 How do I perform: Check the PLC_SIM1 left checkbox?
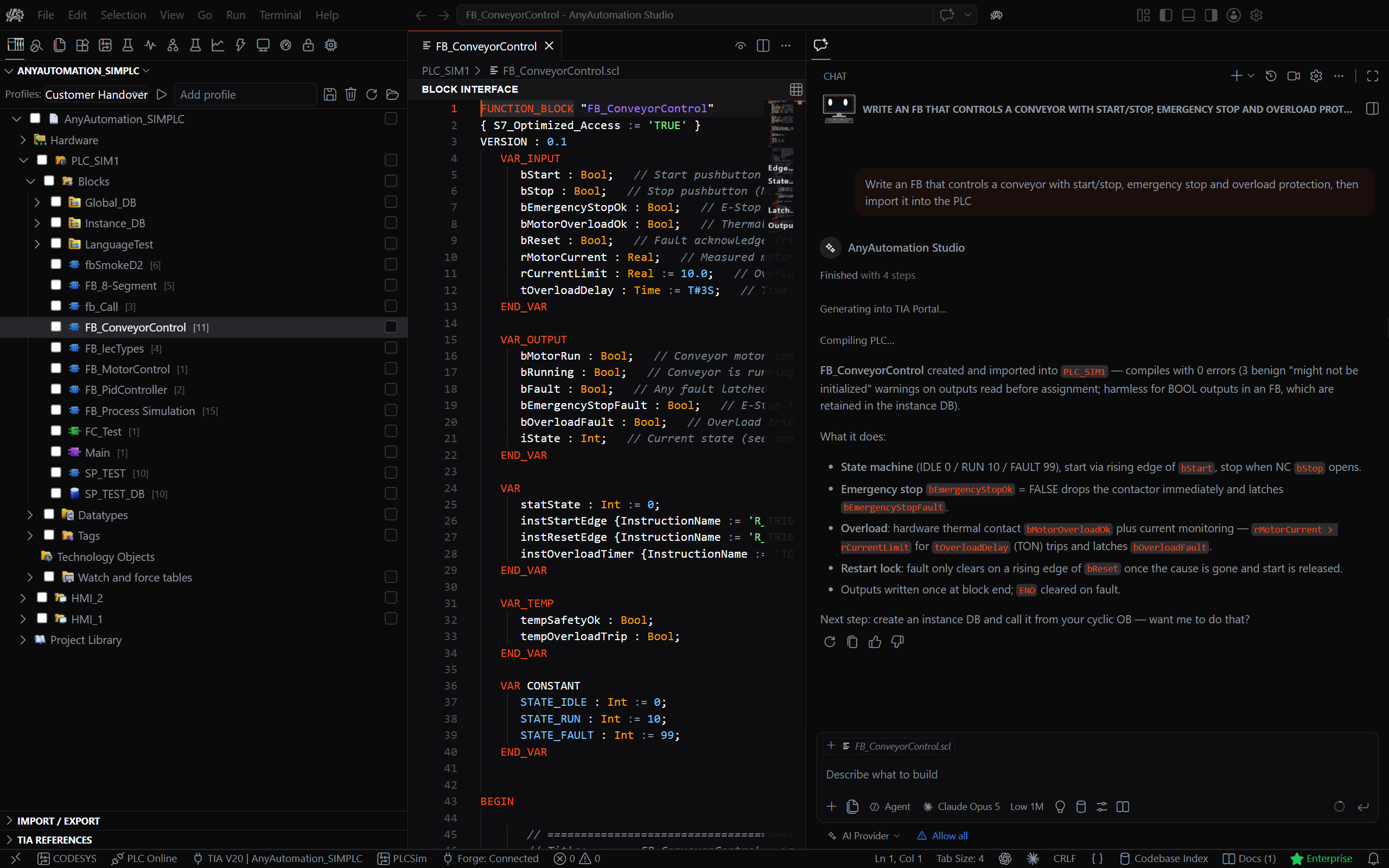[x=42, y=160]
